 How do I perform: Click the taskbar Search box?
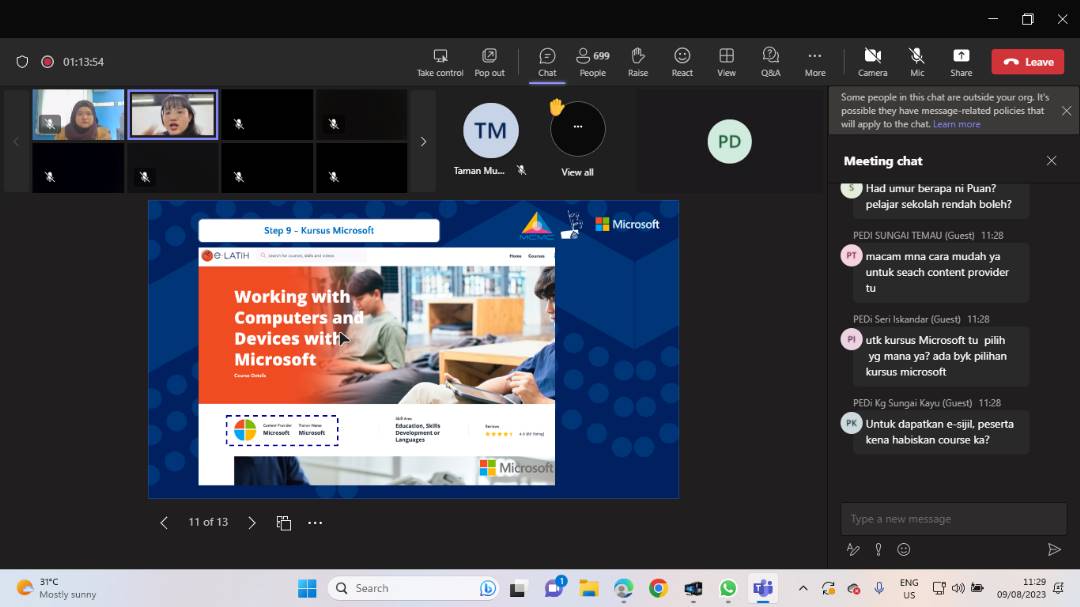(x=412, y=588)
